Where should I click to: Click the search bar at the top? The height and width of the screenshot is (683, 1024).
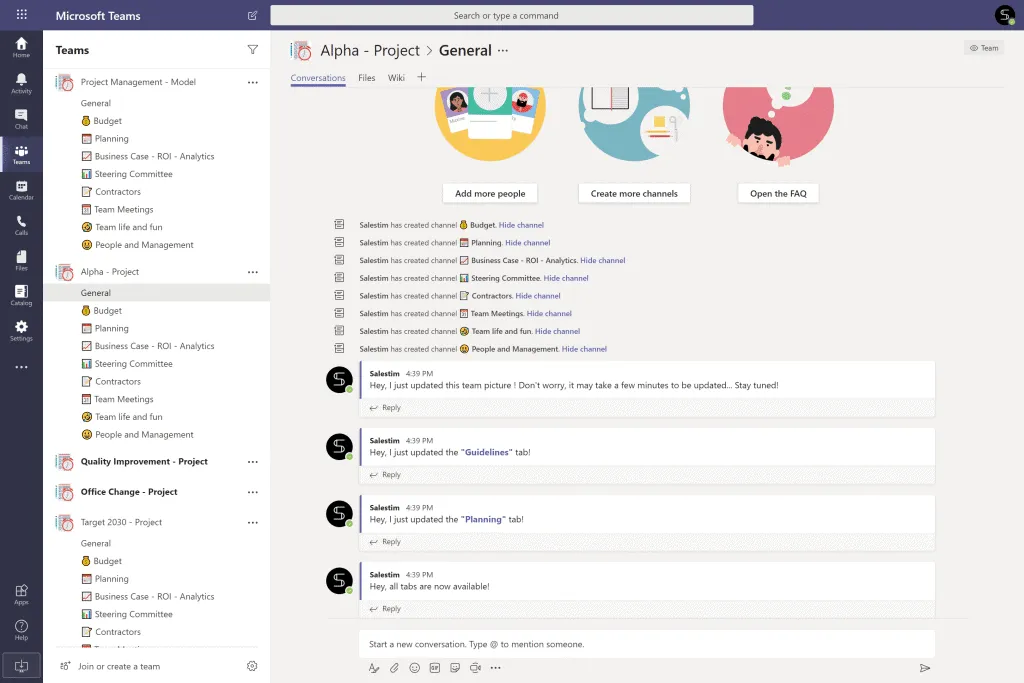512,15
